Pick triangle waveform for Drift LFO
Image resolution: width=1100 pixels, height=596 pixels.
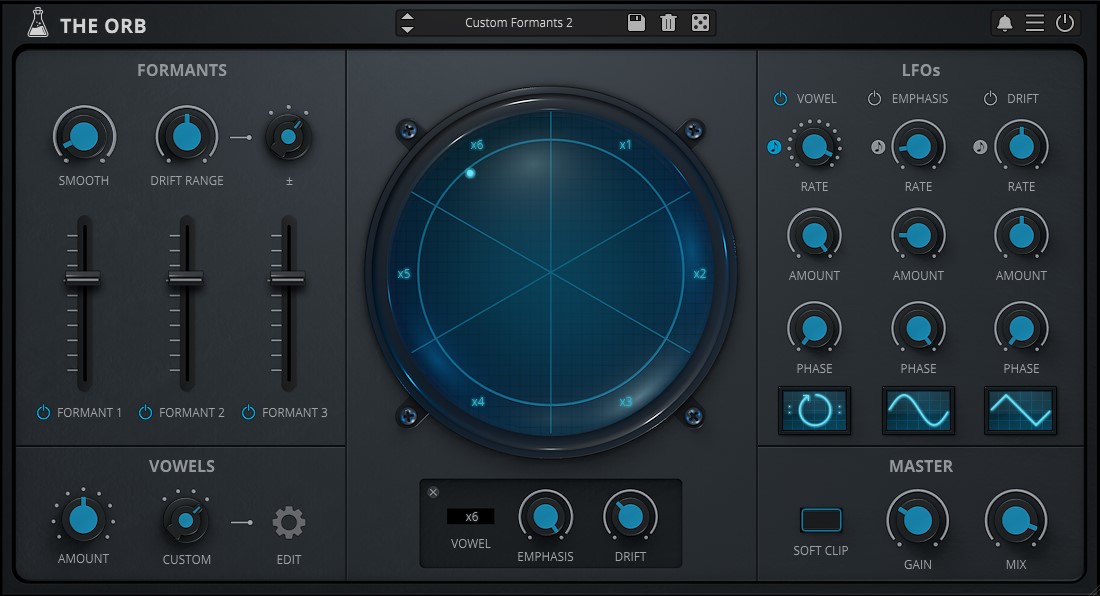click(x=1020, y=410)
